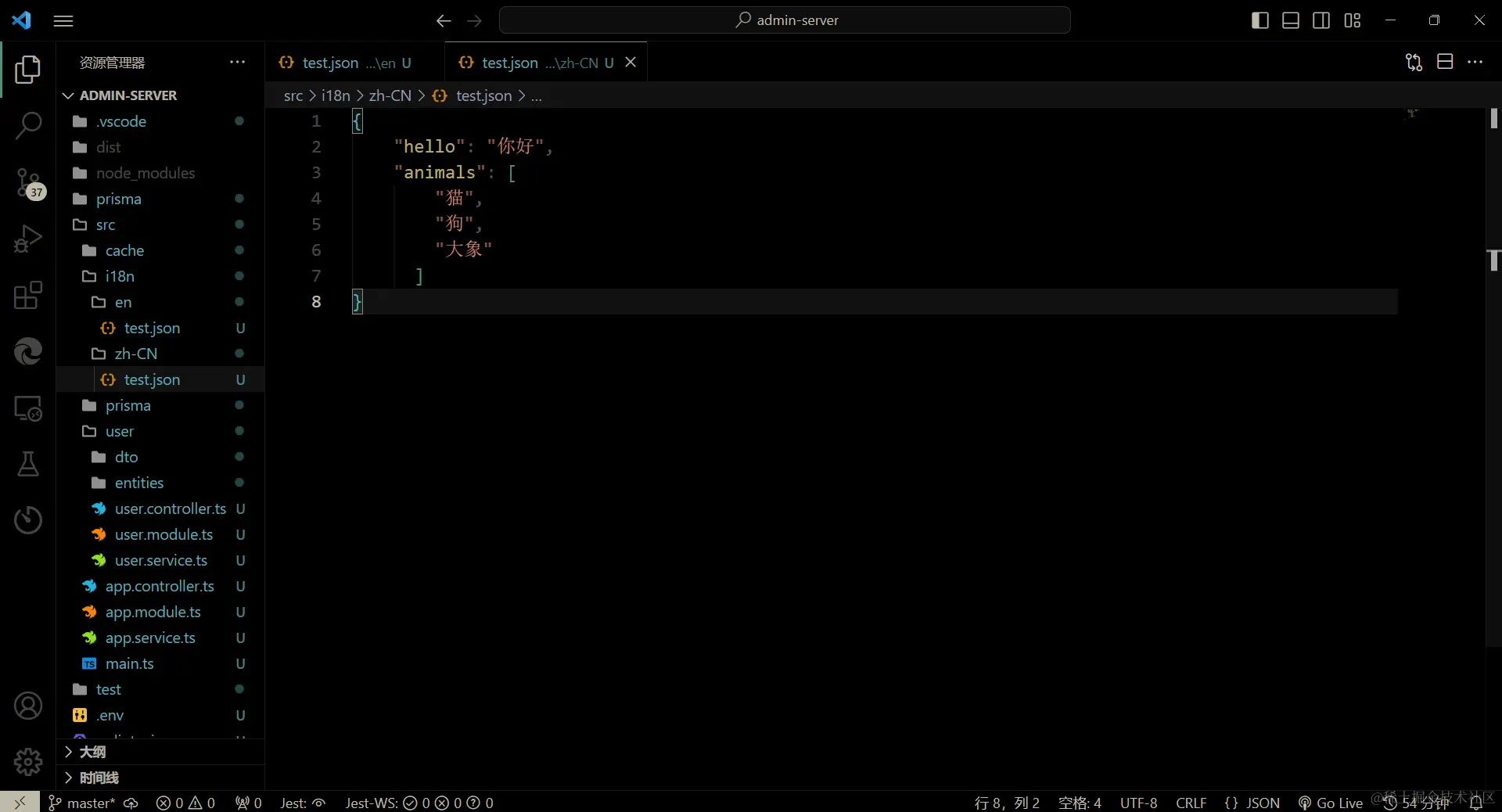Open the Accounts menu

(x=28, y=706)
